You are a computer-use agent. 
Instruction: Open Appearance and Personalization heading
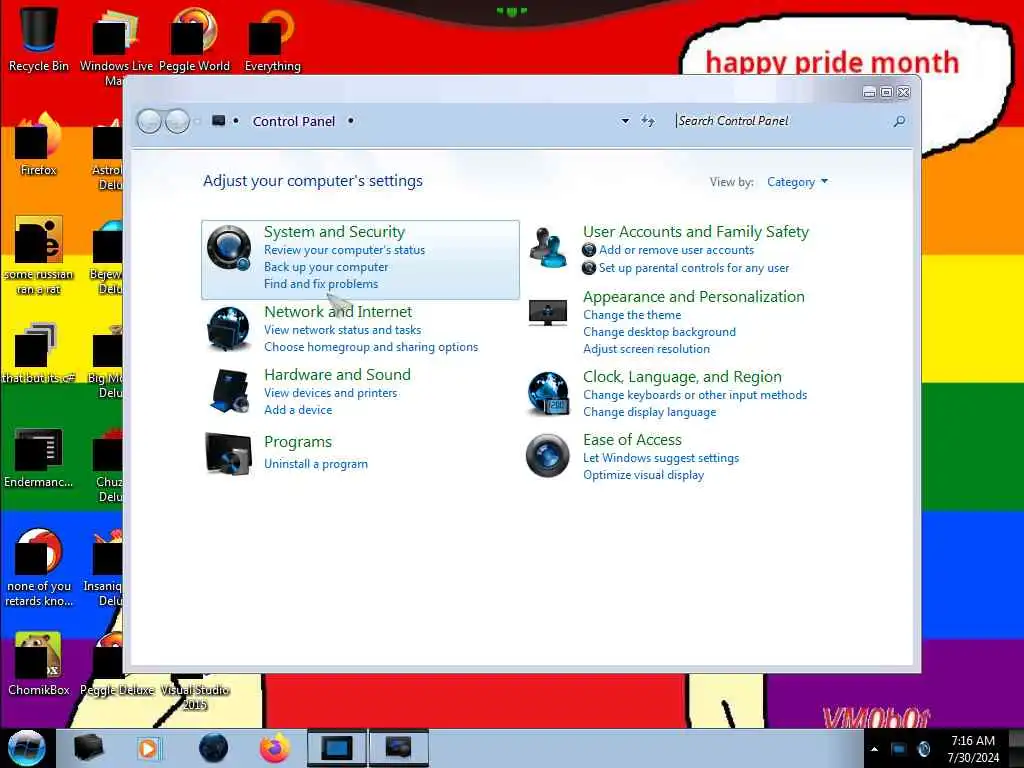click(x=694, y=296)
